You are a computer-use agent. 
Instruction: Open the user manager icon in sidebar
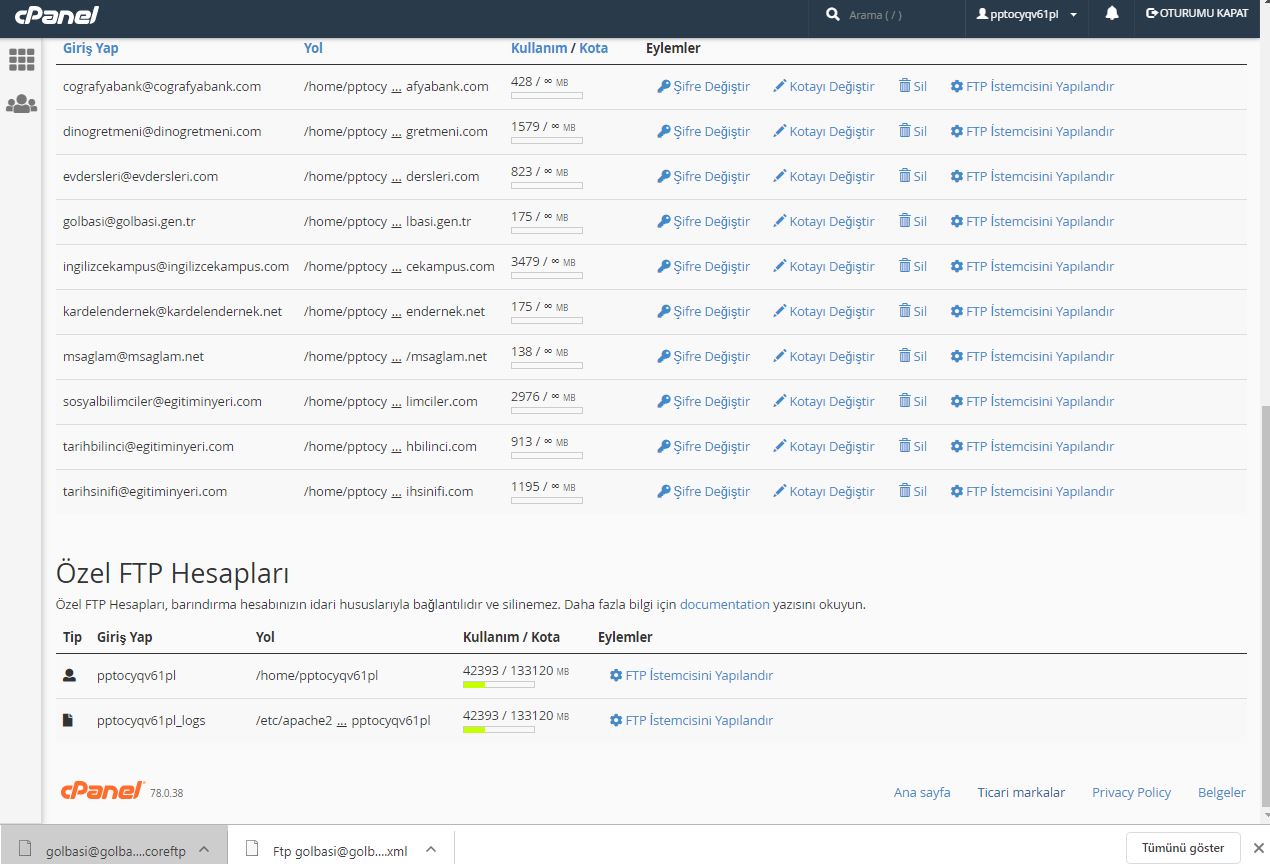(x=21, y=103)
